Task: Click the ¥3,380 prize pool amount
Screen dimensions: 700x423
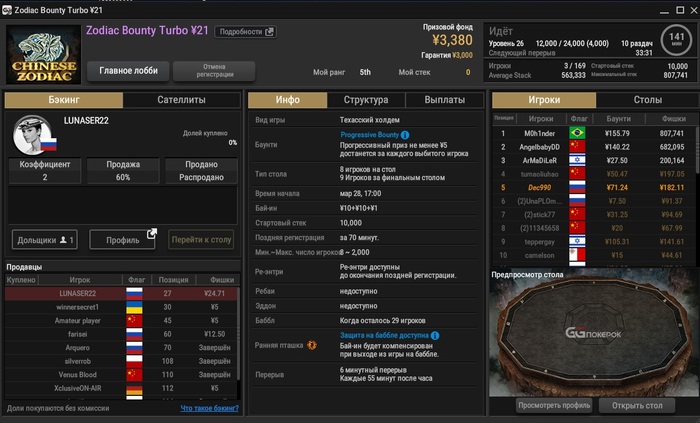Action: pos(452,40)
